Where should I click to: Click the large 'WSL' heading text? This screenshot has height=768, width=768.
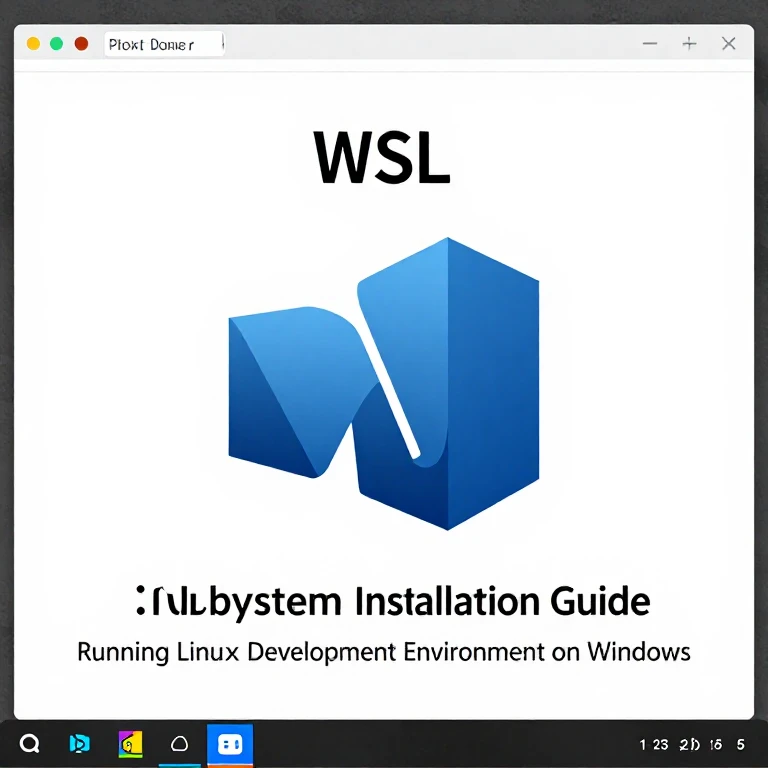tap(383, 156)
